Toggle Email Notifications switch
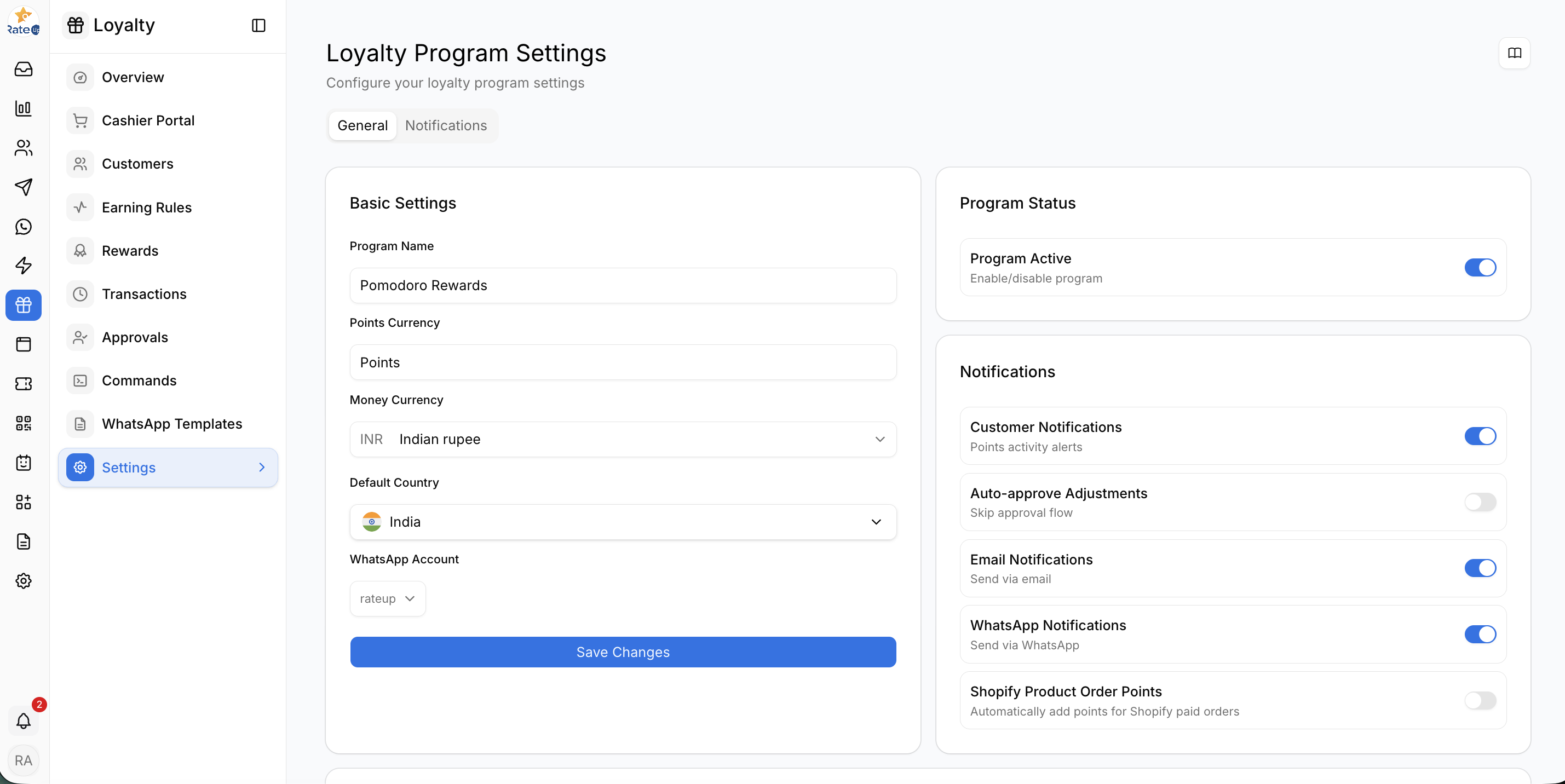This screenshot has height=784, width=1565. (x=1480, y=568)
